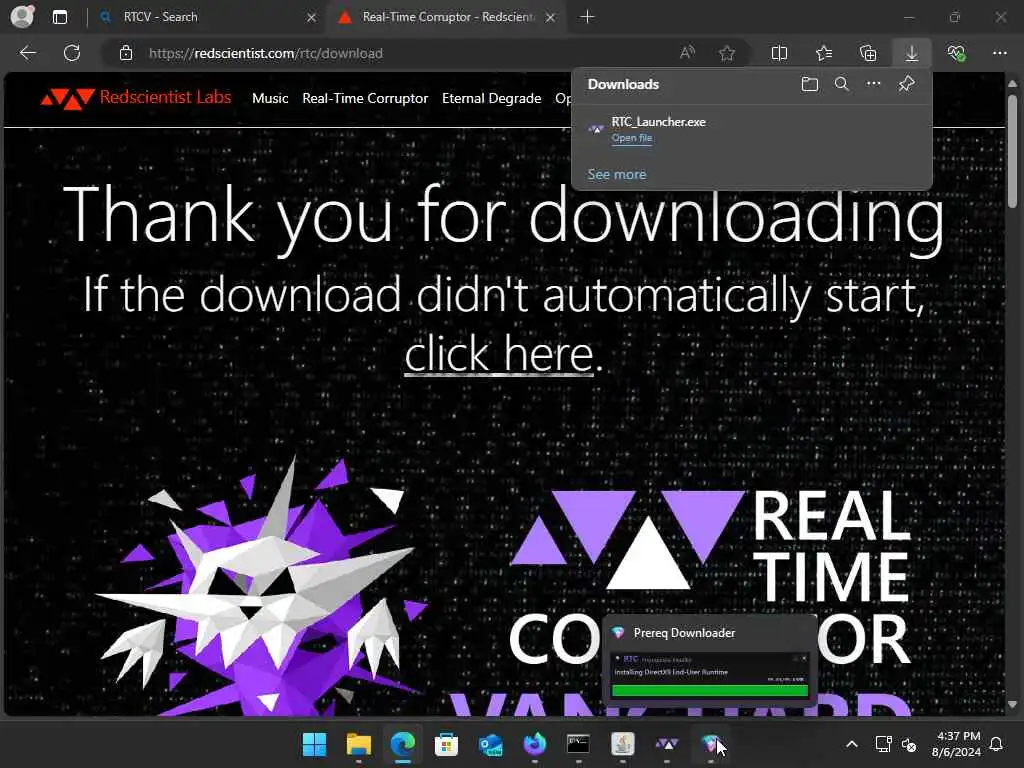The width and height of the screenshot is (1024, 768).
Task: Go back to the previous page
Action: tap(28, 53)
